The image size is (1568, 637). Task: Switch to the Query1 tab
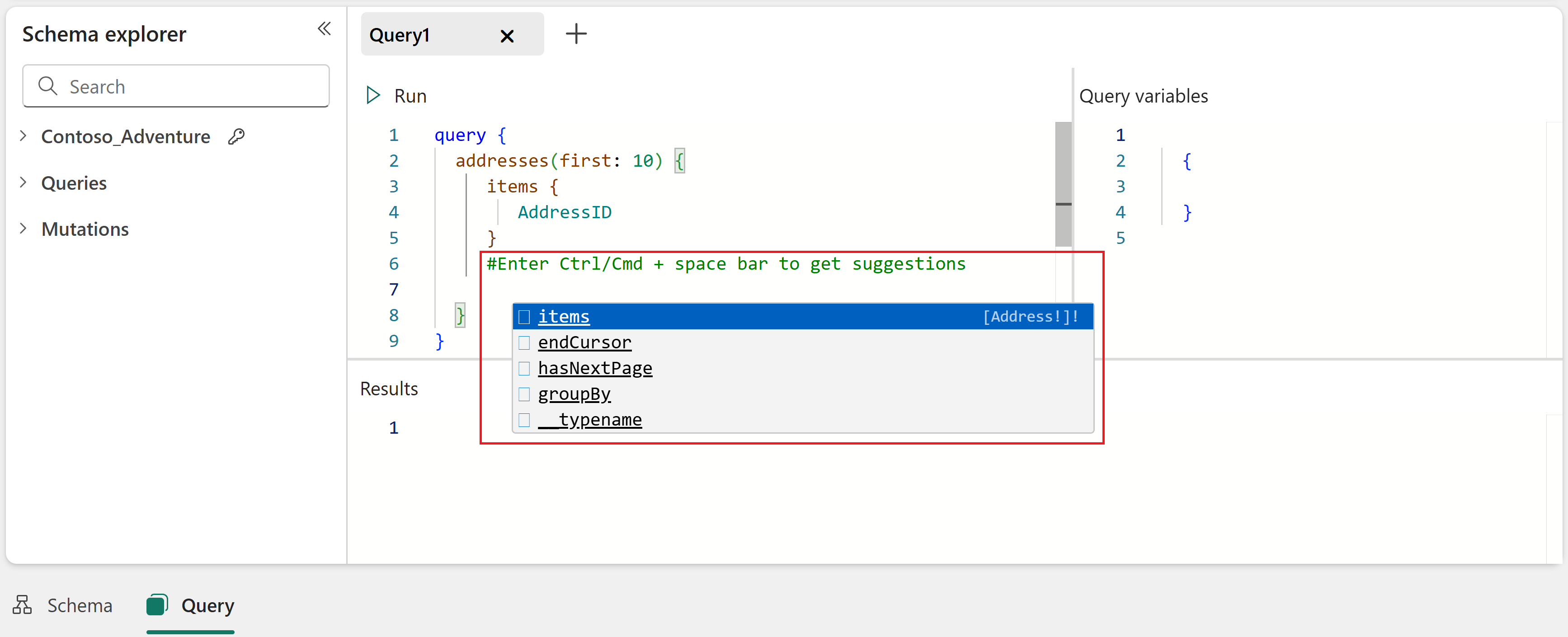coord(400,35)
